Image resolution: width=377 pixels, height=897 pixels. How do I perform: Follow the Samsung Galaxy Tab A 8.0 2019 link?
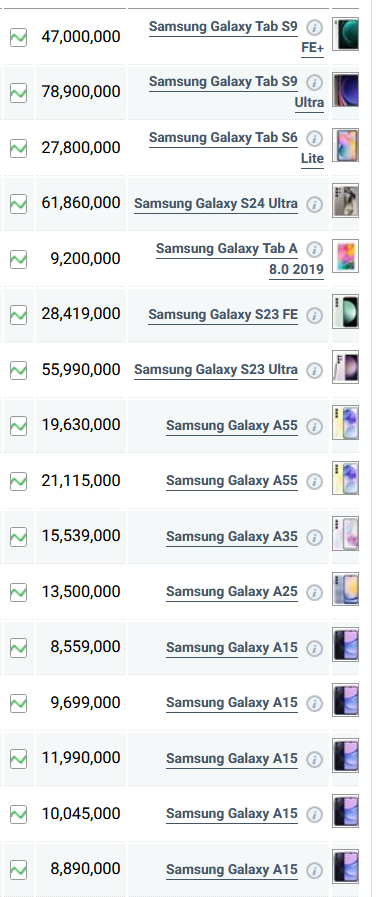point(239,259)
